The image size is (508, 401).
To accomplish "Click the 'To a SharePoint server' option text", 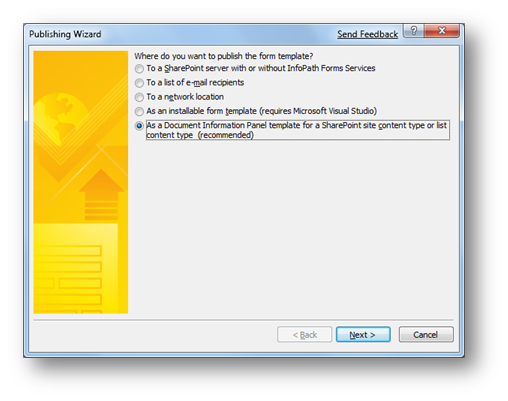I will tap(261, 68).
